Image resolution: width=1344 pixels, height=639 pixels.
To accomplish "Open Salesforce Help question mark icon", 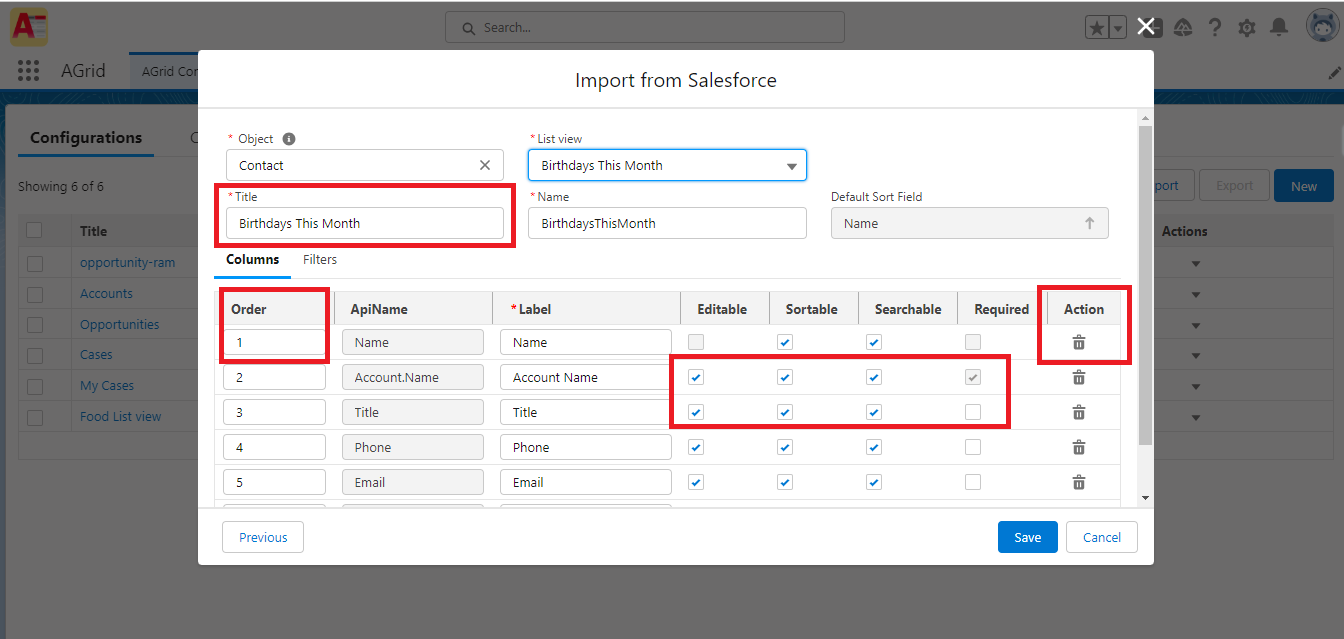I will (x=1215, y=28).
